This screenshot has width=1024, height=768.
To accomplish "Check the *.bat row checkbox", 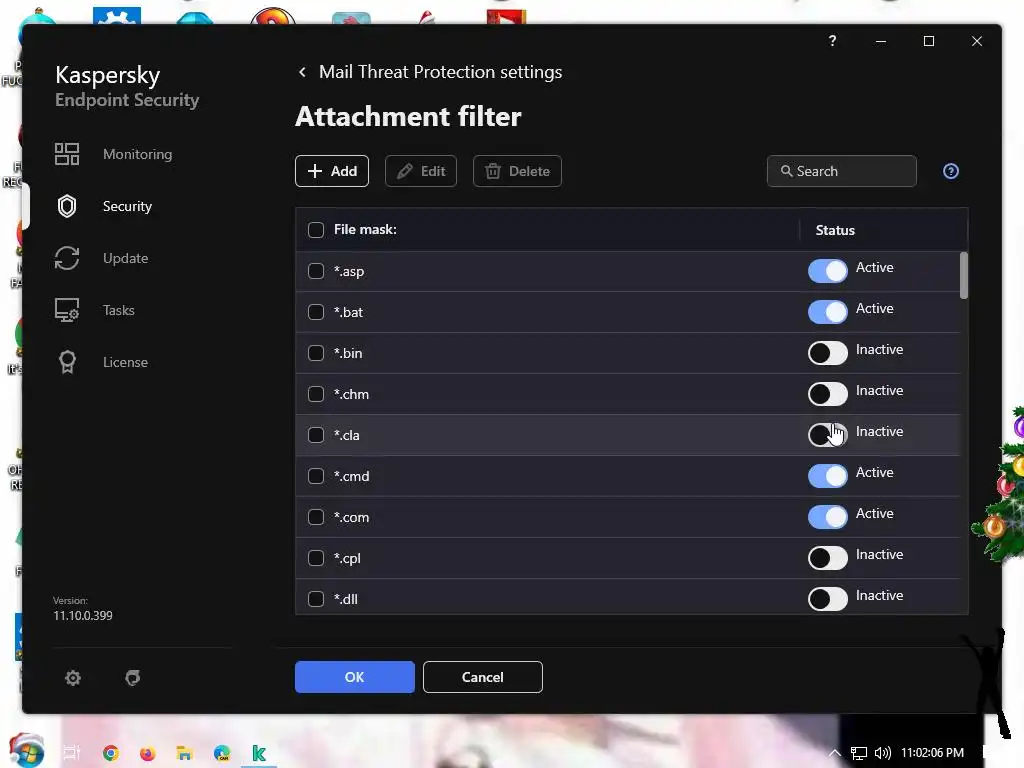I will pos(316,312).
